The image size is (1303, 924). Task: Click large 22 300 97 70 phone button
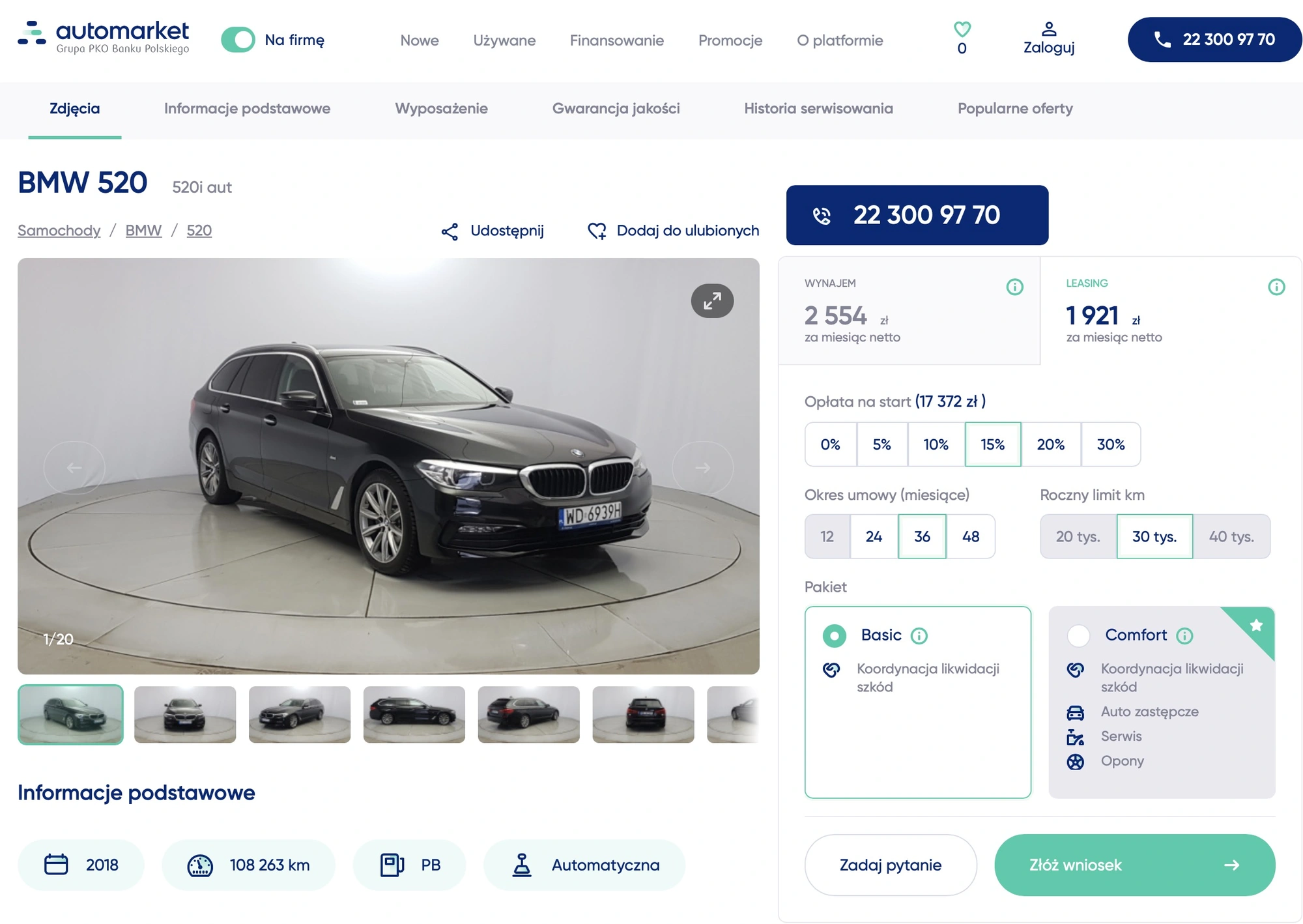917,215
